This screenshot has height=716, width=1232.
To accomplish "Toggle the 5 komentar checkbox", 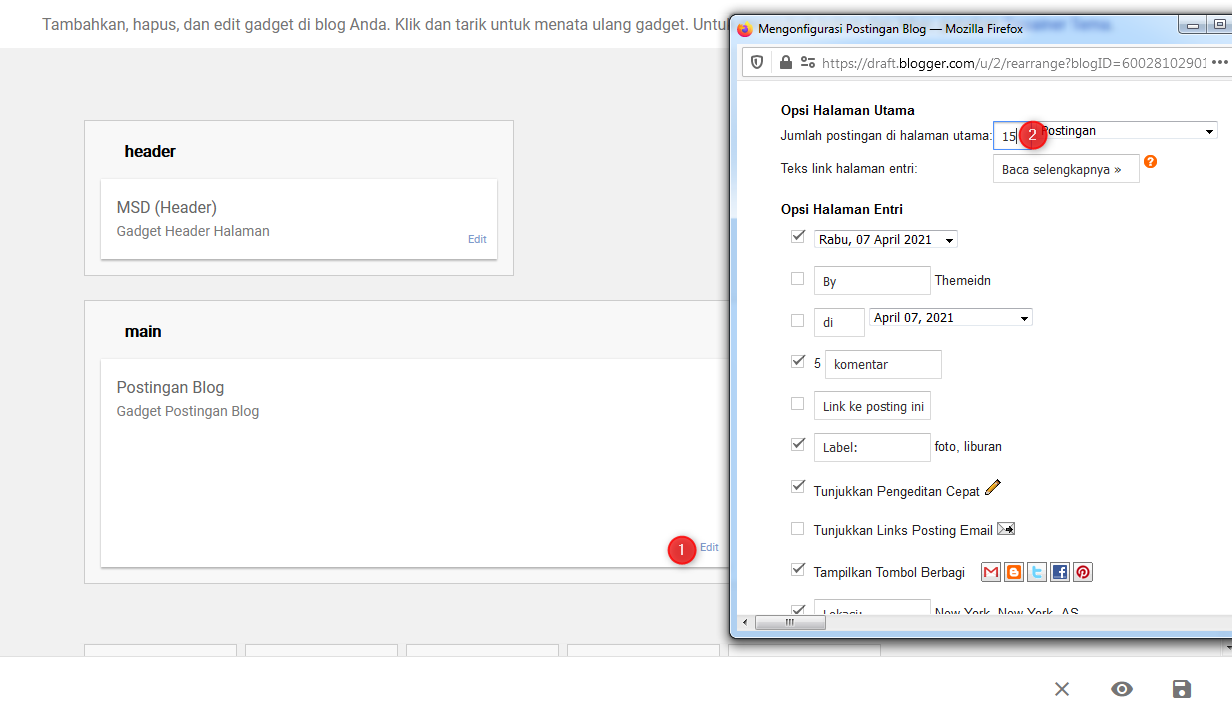I will click(x=797, y=362).
